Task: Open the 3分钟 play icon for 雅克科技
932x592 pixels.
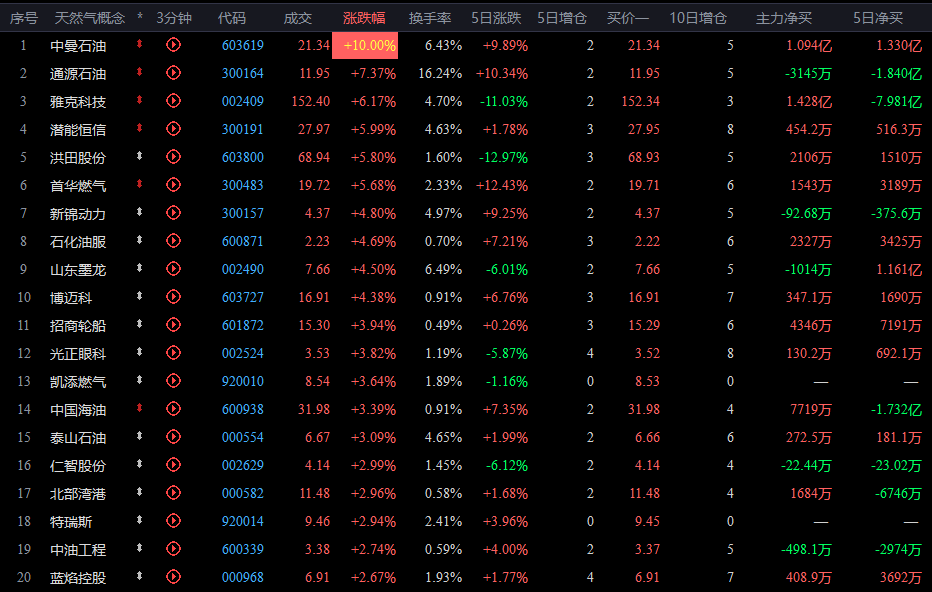Action: (x=173, y=100)
